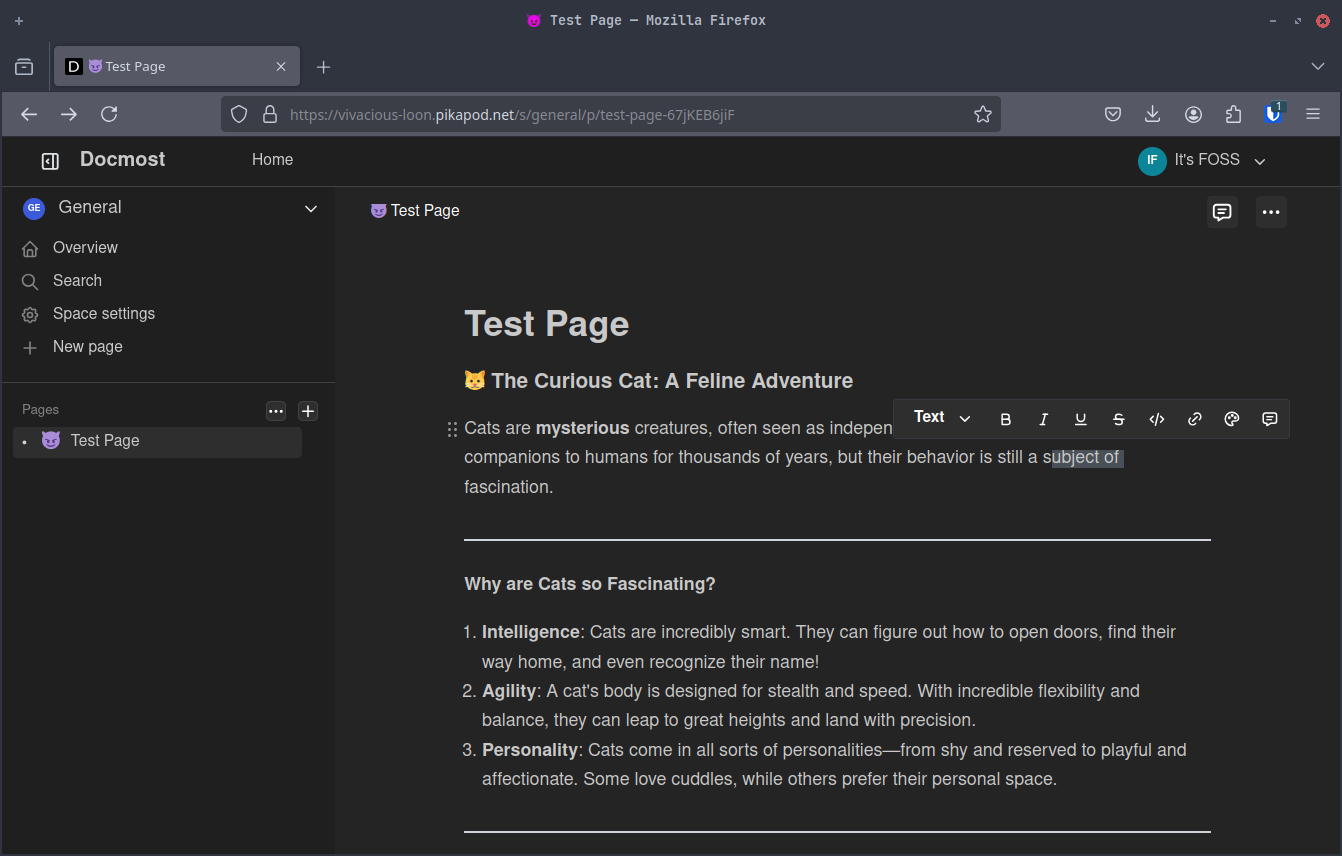Select the Test Page browser tab
Viewport: 1342px width, 856px height.
coord(160,66)
